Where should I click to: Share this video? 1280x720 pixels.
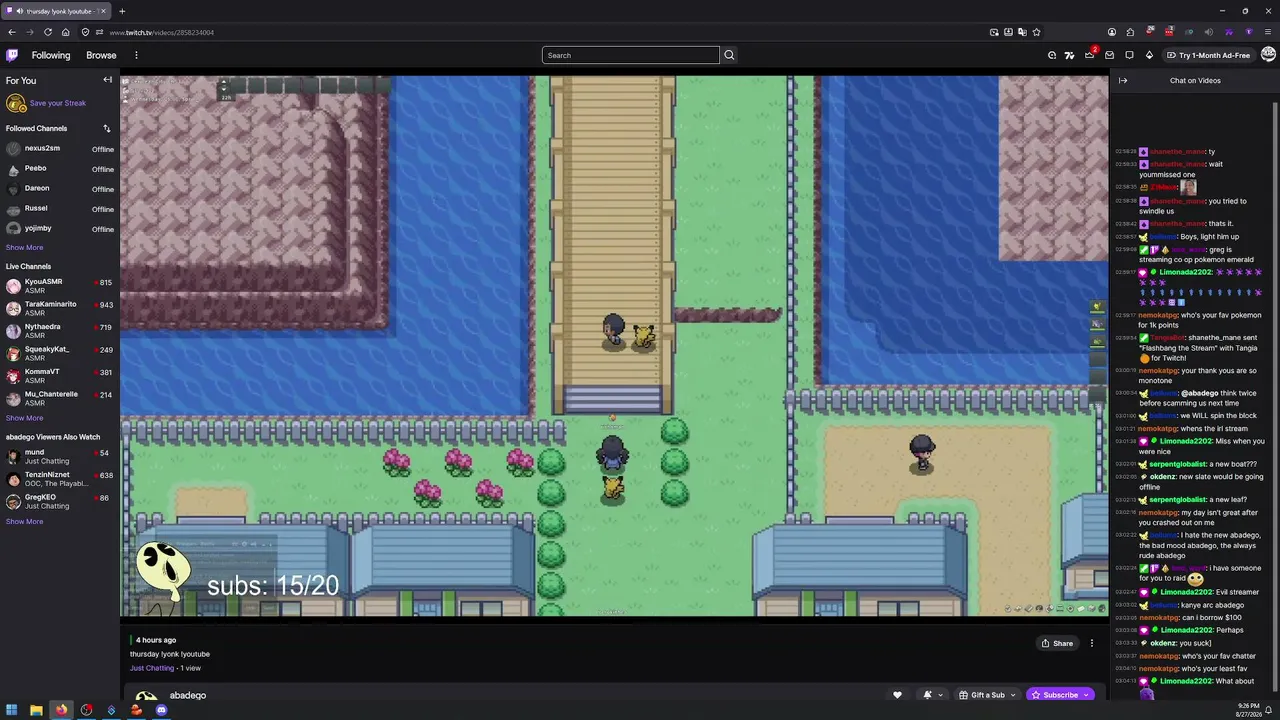tap(1057, 643)
